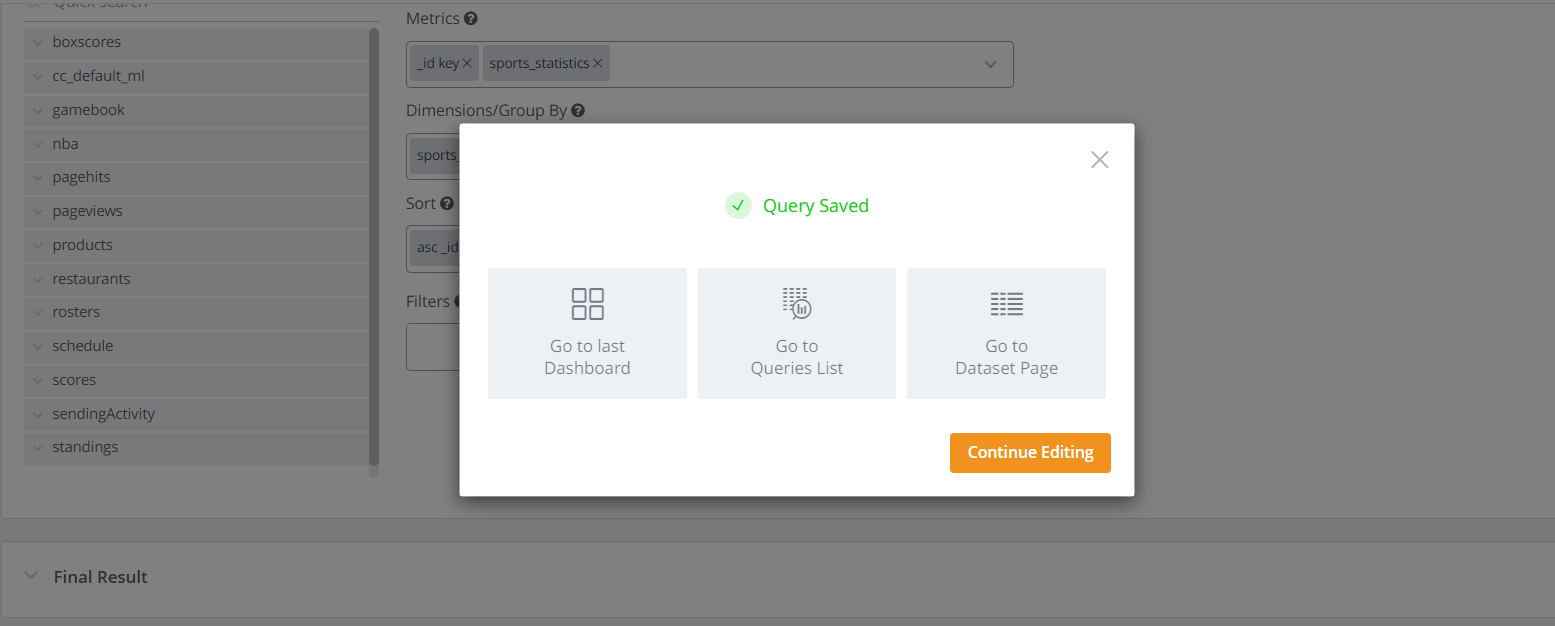The height and width of the screenshot is (626, 1555).
Task: Click help icon beside Dimensions/Group By
Action: coord(578,111)
